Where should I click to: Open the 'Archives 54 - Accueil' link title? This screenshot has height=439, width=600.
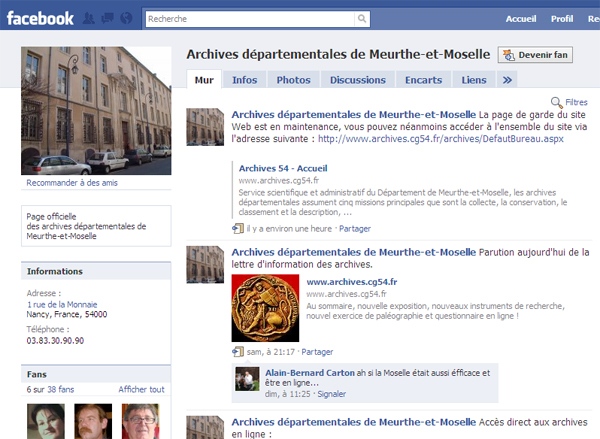click(x=283, y=168)
